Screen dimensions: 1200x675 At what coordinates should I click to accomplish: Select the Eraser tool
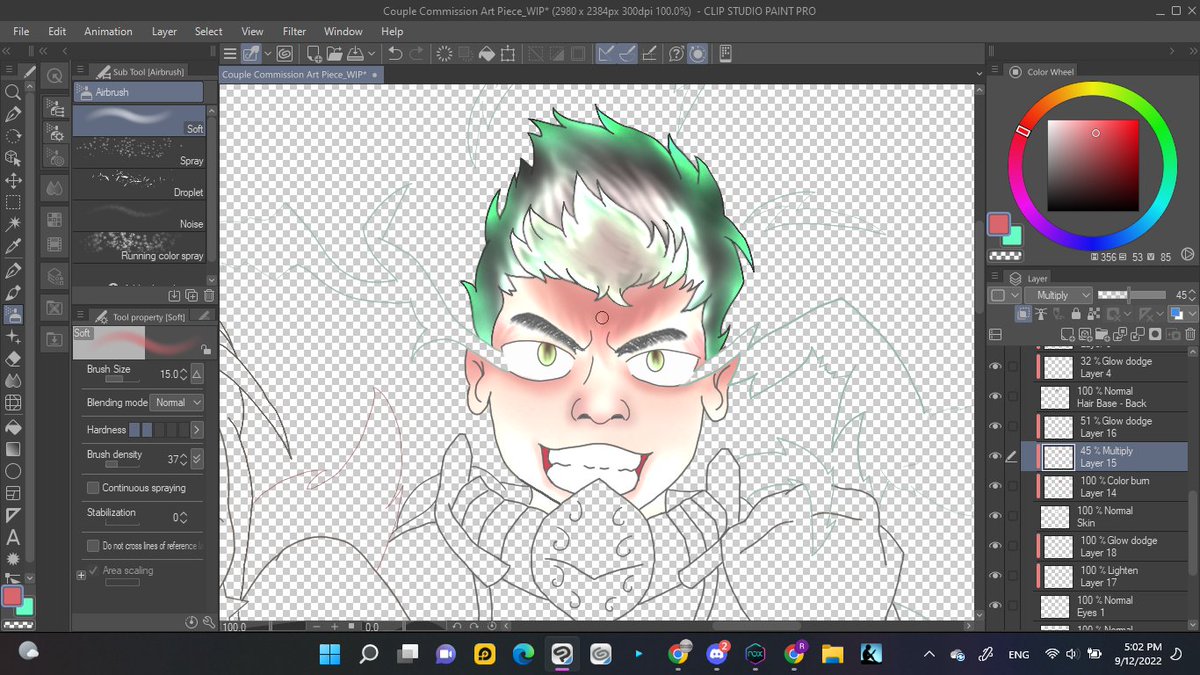tap(13, 358)
